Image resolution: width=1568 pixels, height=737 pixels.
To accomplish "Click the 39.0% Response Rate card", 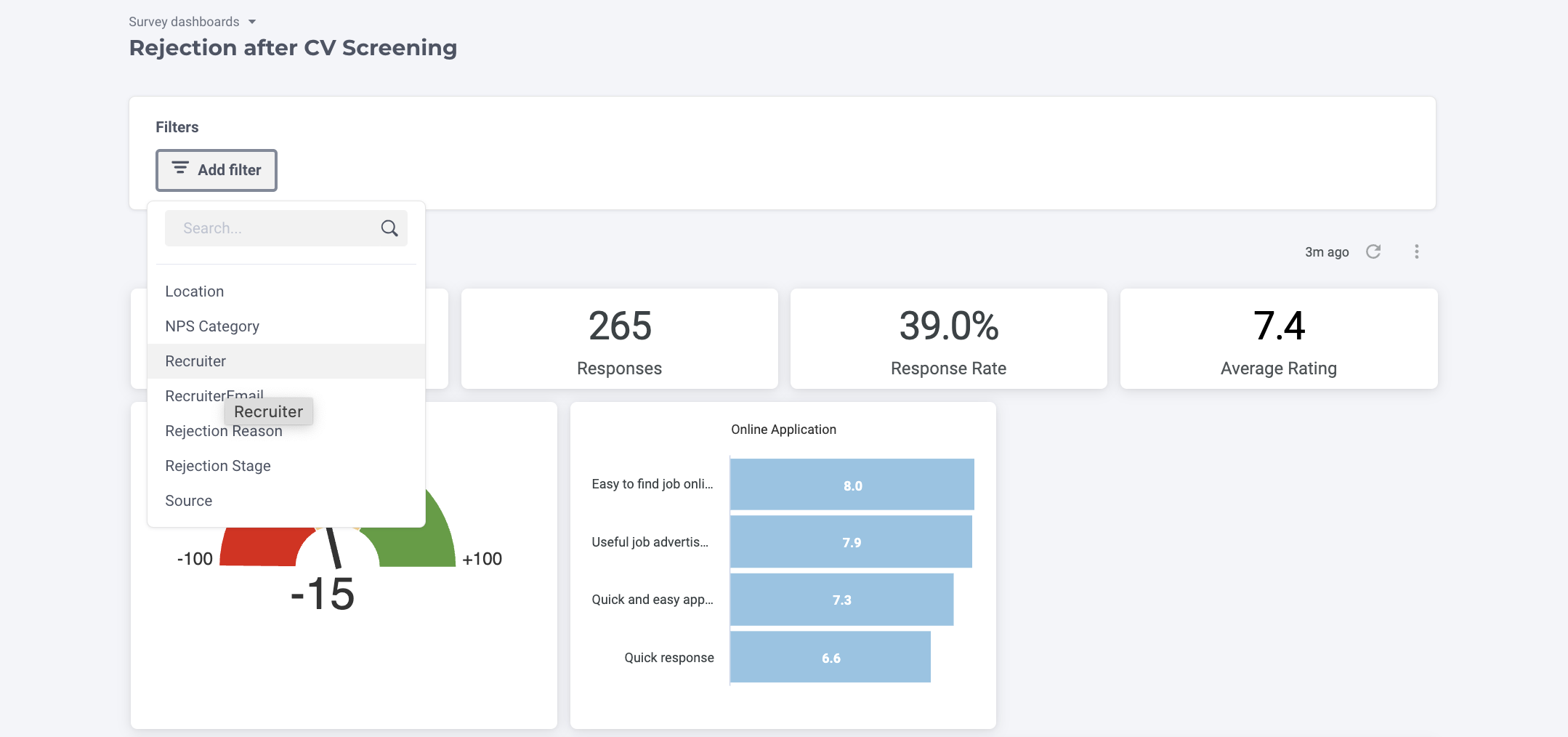I will pyautogui.click(x=949, y=339).
